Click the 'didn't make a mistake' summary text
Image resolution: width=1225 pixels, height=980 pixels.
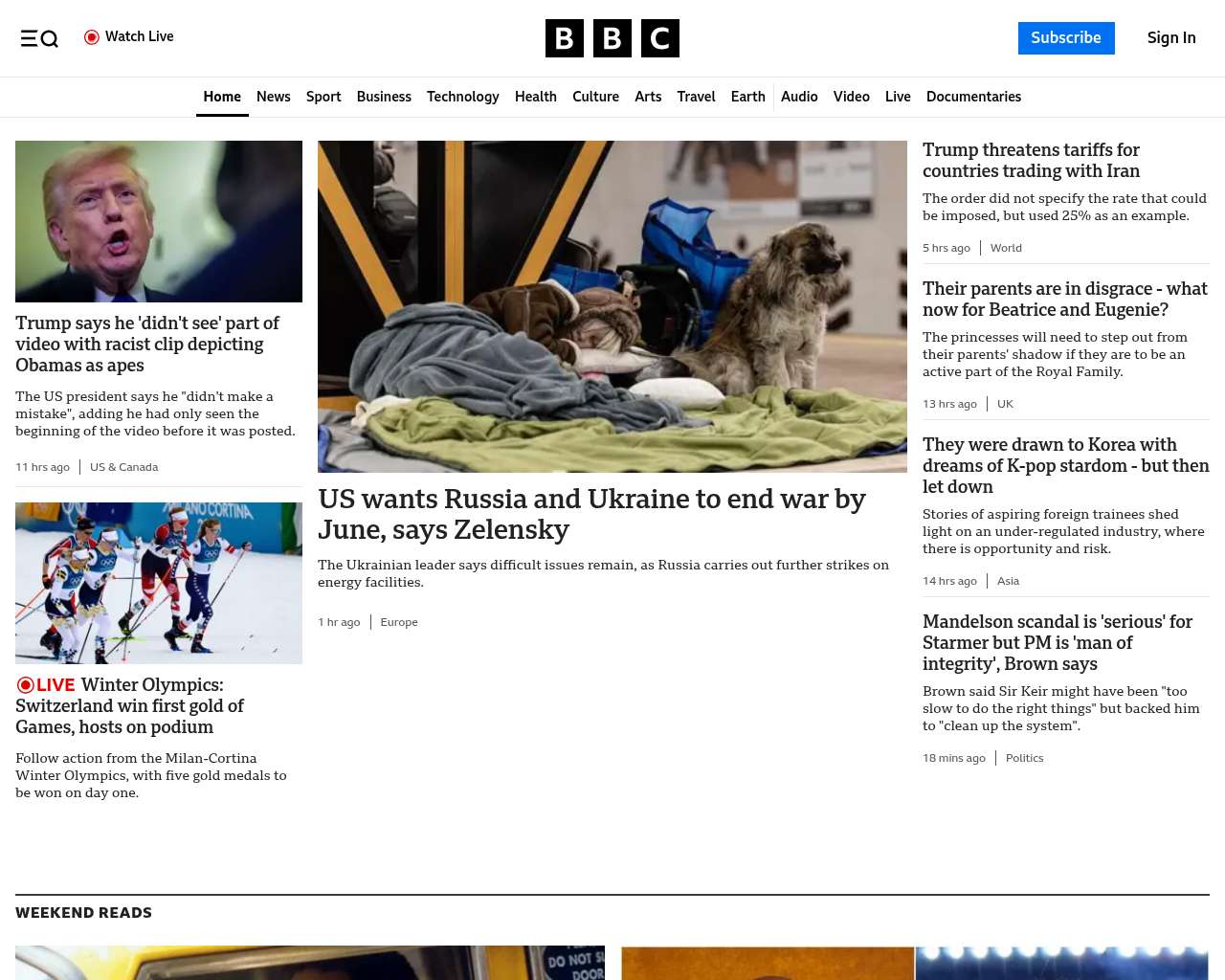[155, 413]
